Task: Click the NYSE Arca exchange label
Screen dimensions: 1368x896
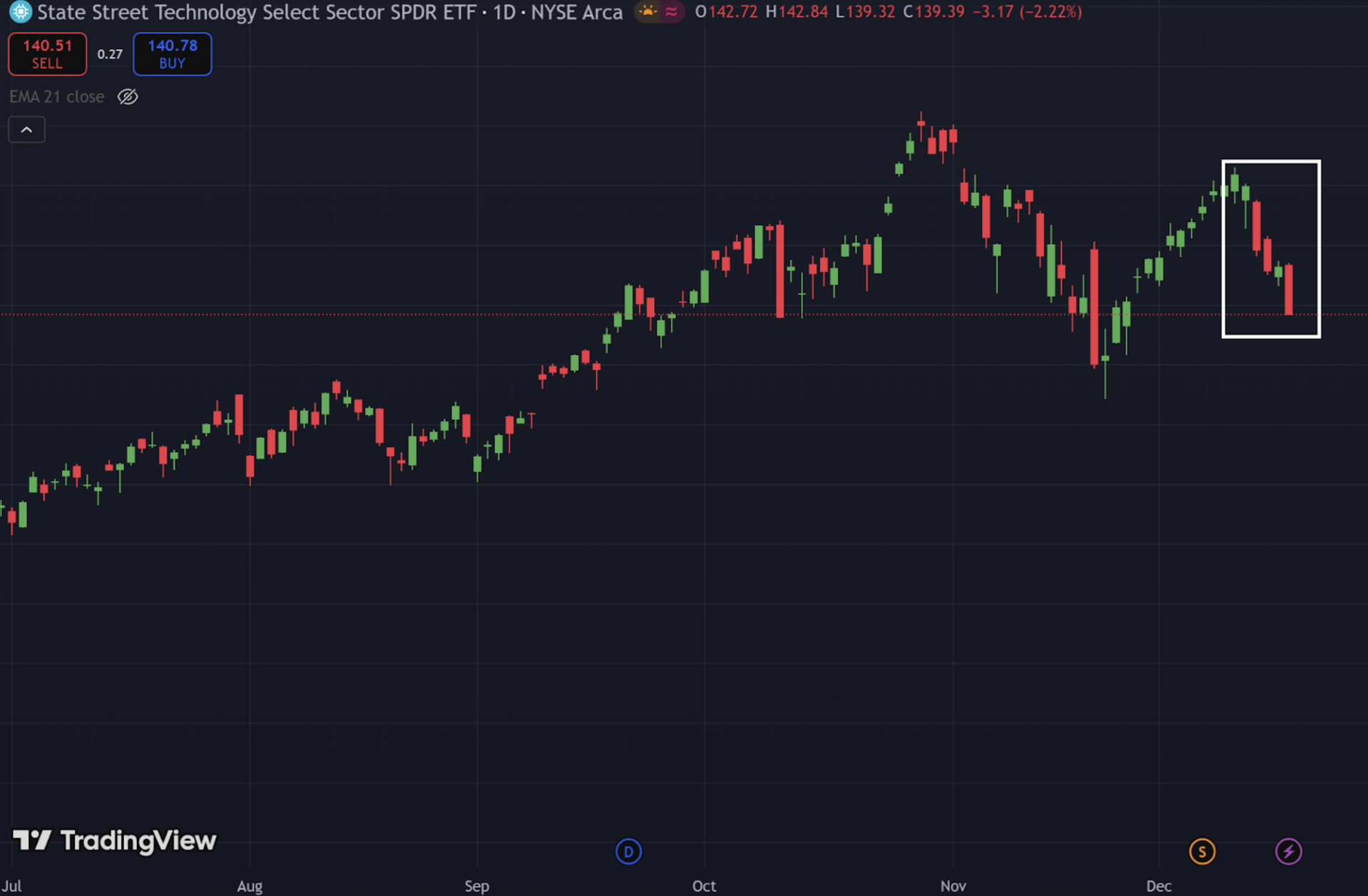Action: tap(577, 12)
